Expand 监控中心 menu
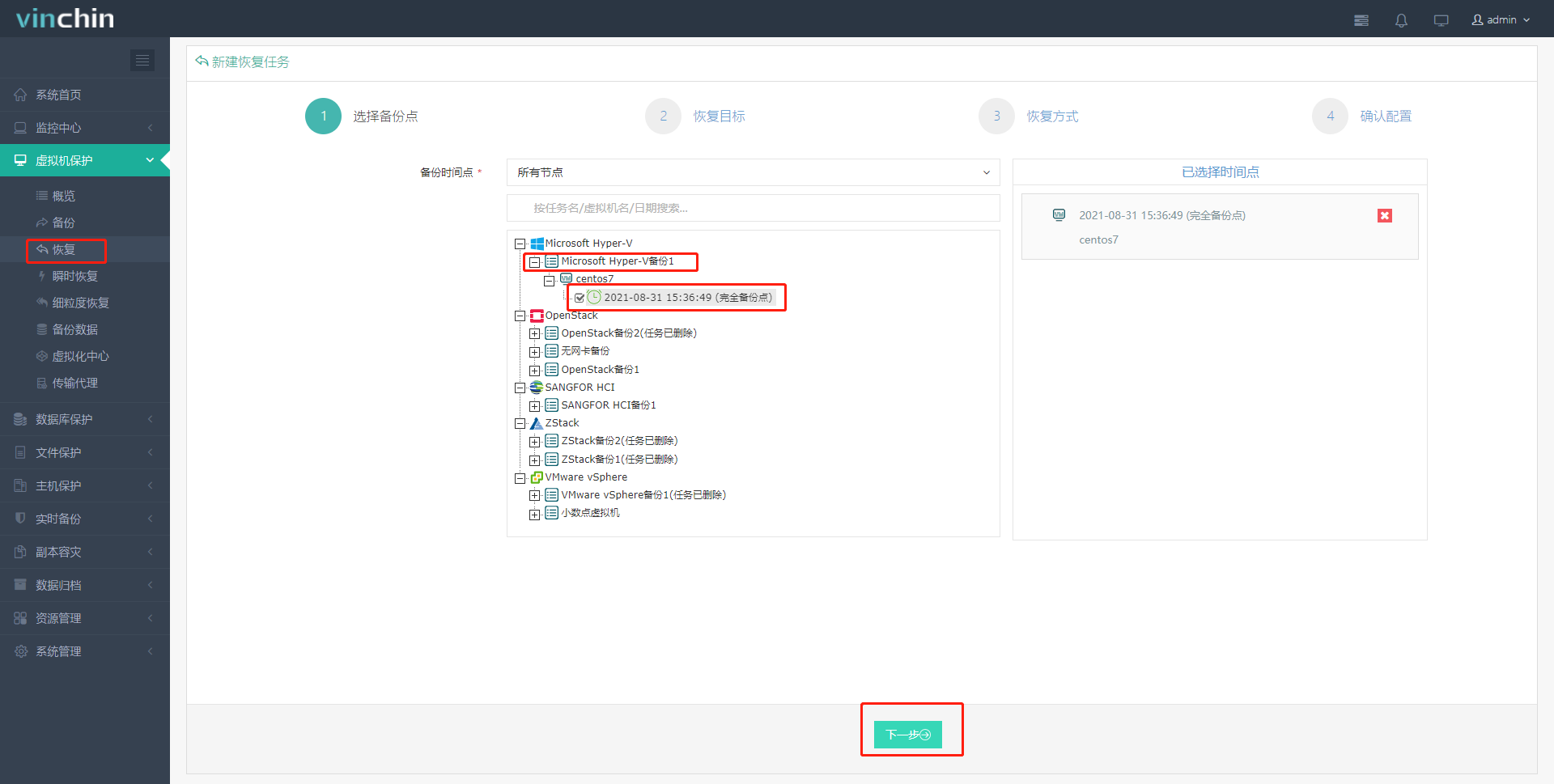 (x=85, y=128)
